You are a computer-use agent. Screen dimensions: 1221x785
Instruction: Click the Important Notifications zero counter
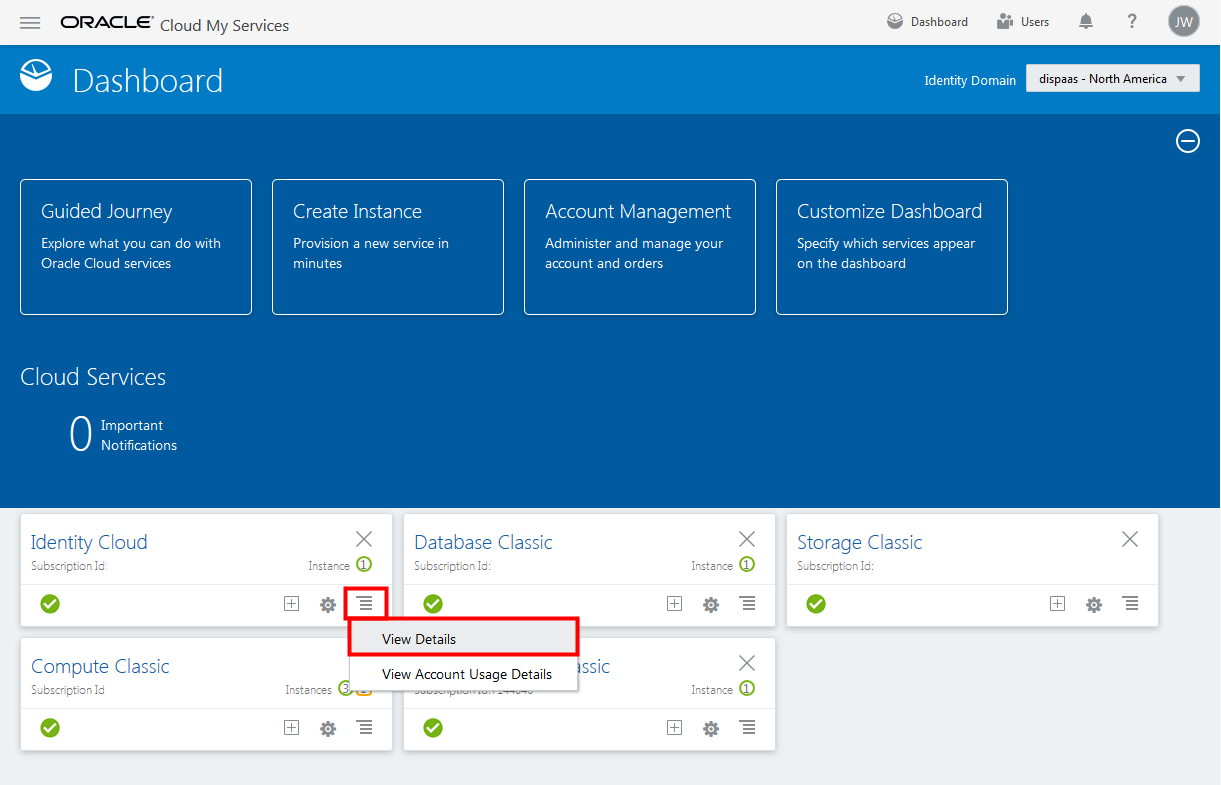(x=81, y=432)
